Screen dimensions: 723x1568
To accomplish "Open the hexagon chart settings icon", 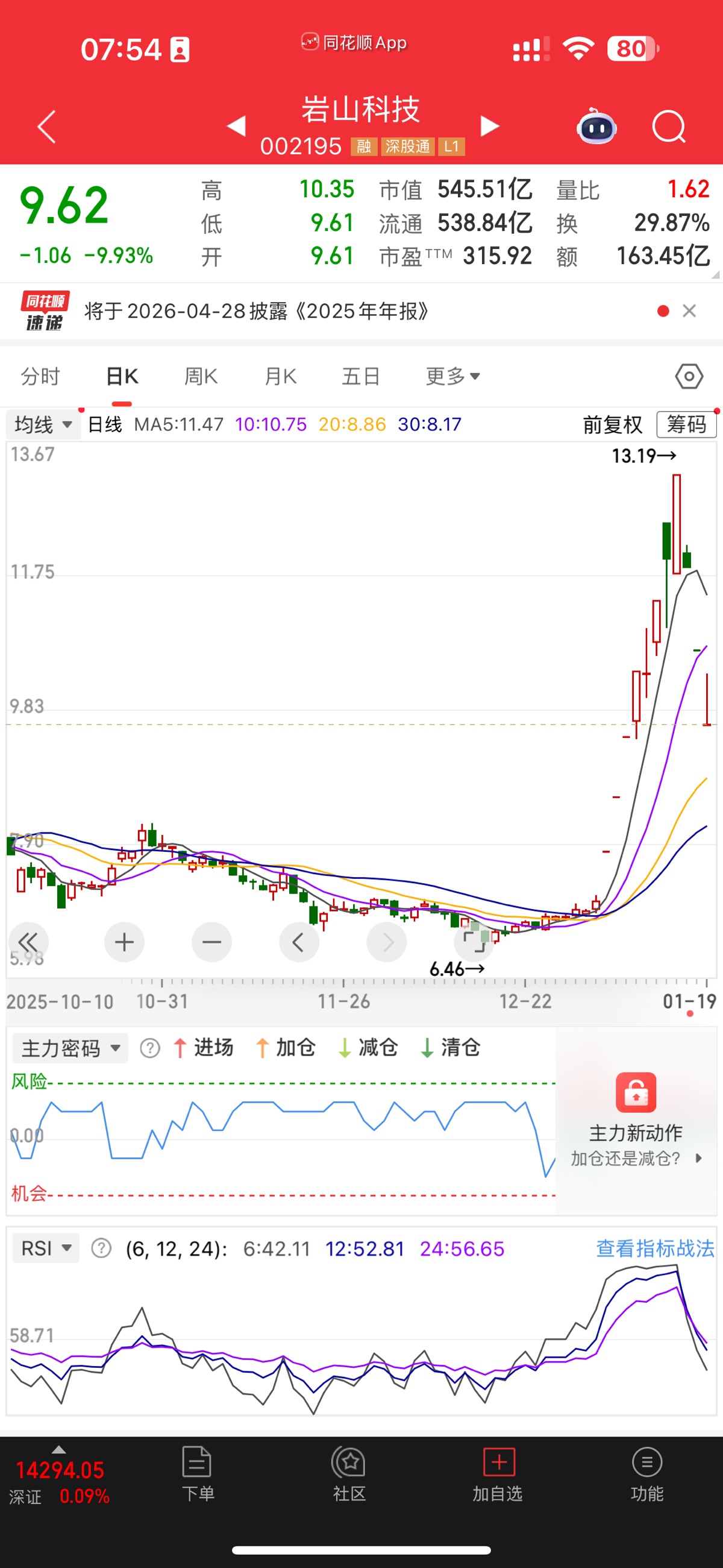I will pos(689,377).
